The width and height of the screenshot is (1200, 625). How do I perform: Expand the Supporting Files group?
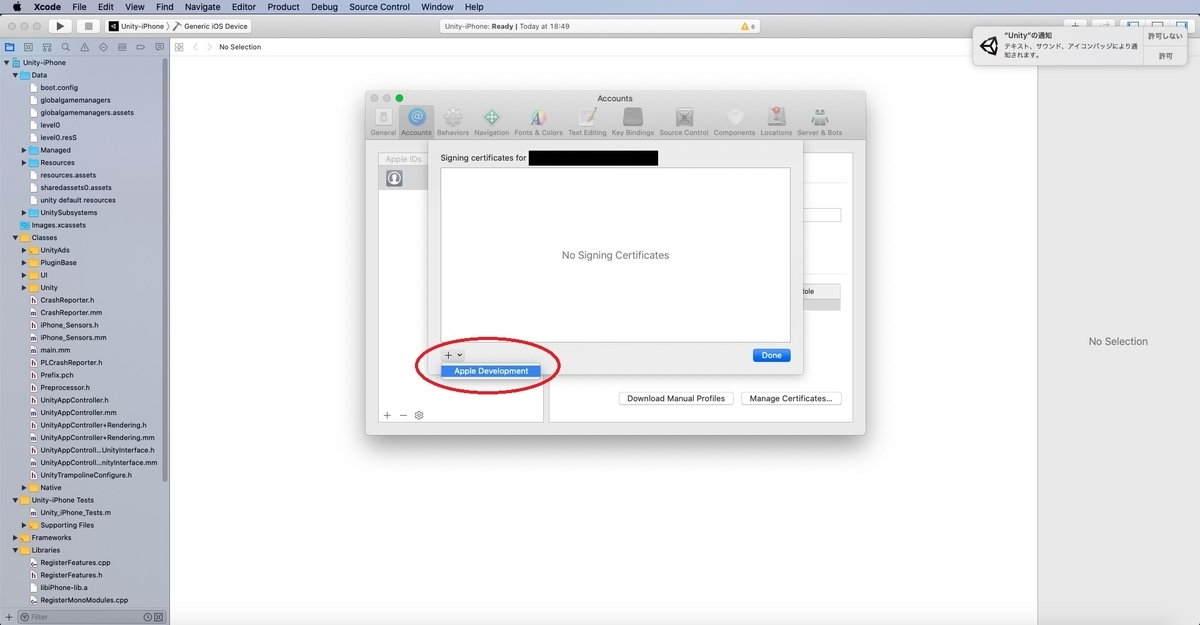point(24,525)
